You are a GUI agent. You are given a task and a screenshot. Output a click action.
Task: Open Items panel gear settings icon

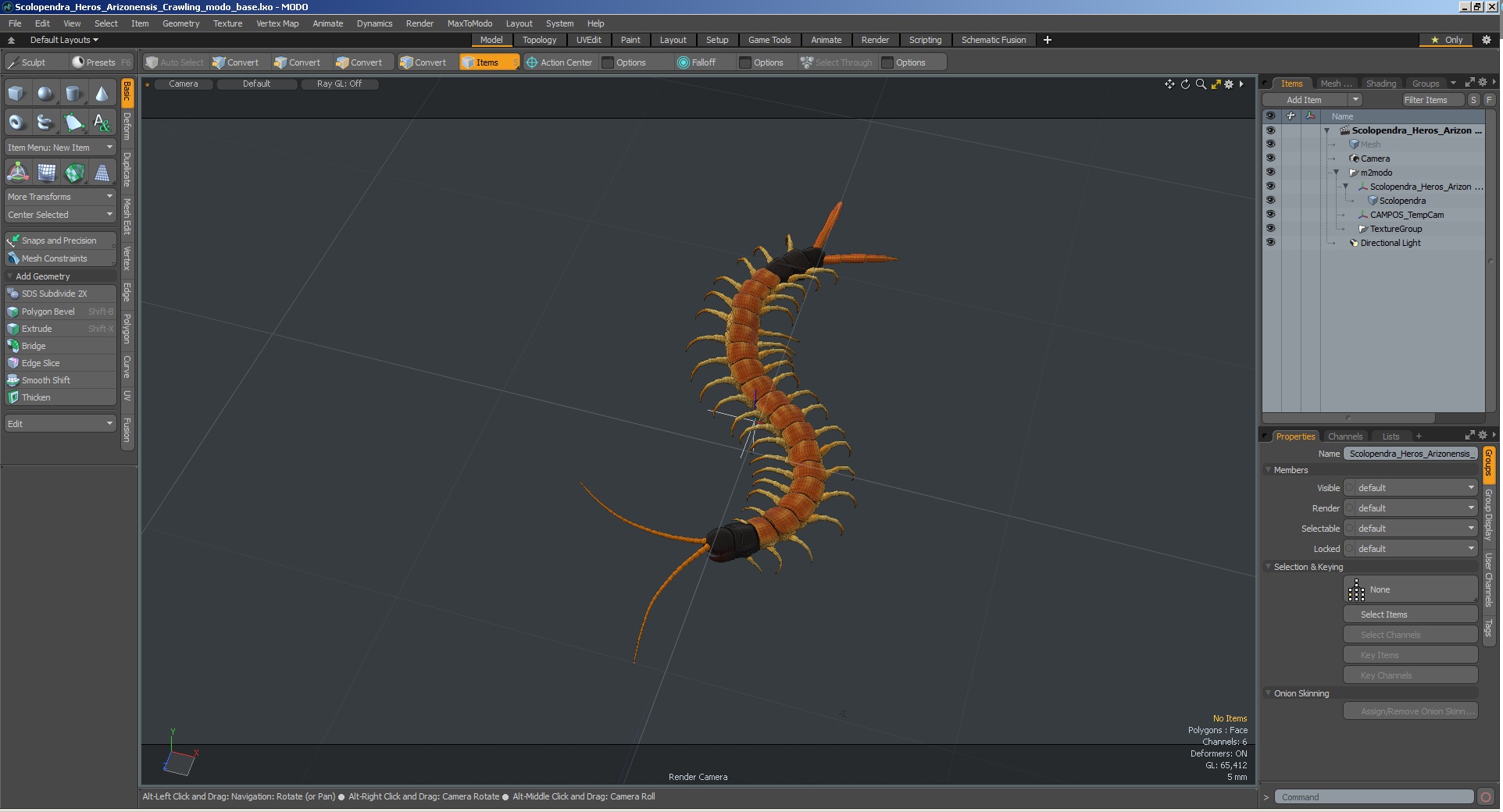pos(1483,82)
